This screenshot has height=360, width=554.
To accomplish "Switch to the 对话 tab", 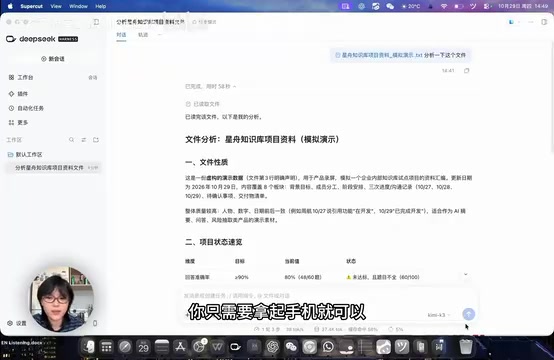I will pyautogui.click(x=121, y=35).
